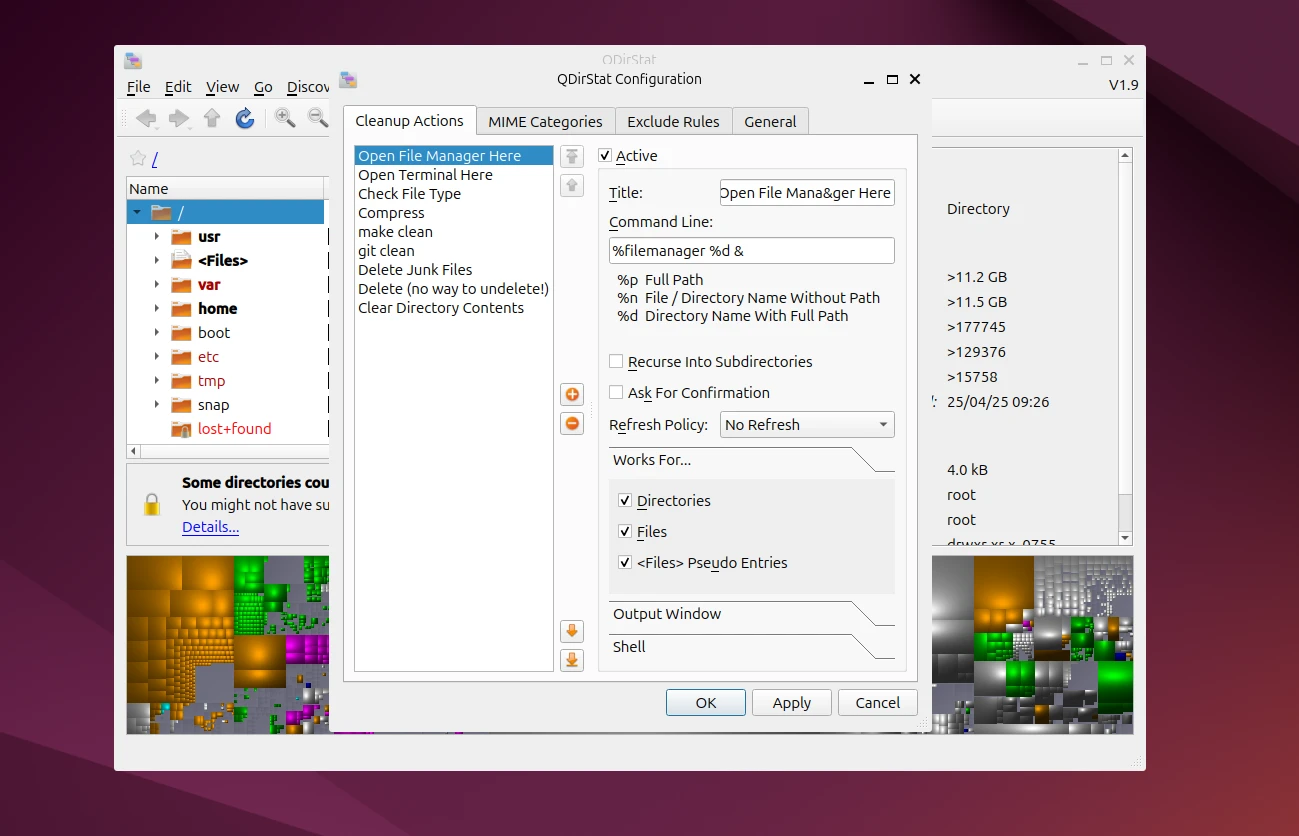Open the Edit menu in QDirStat
Viewport: 1299px width, 836px height.
(178, 87)
